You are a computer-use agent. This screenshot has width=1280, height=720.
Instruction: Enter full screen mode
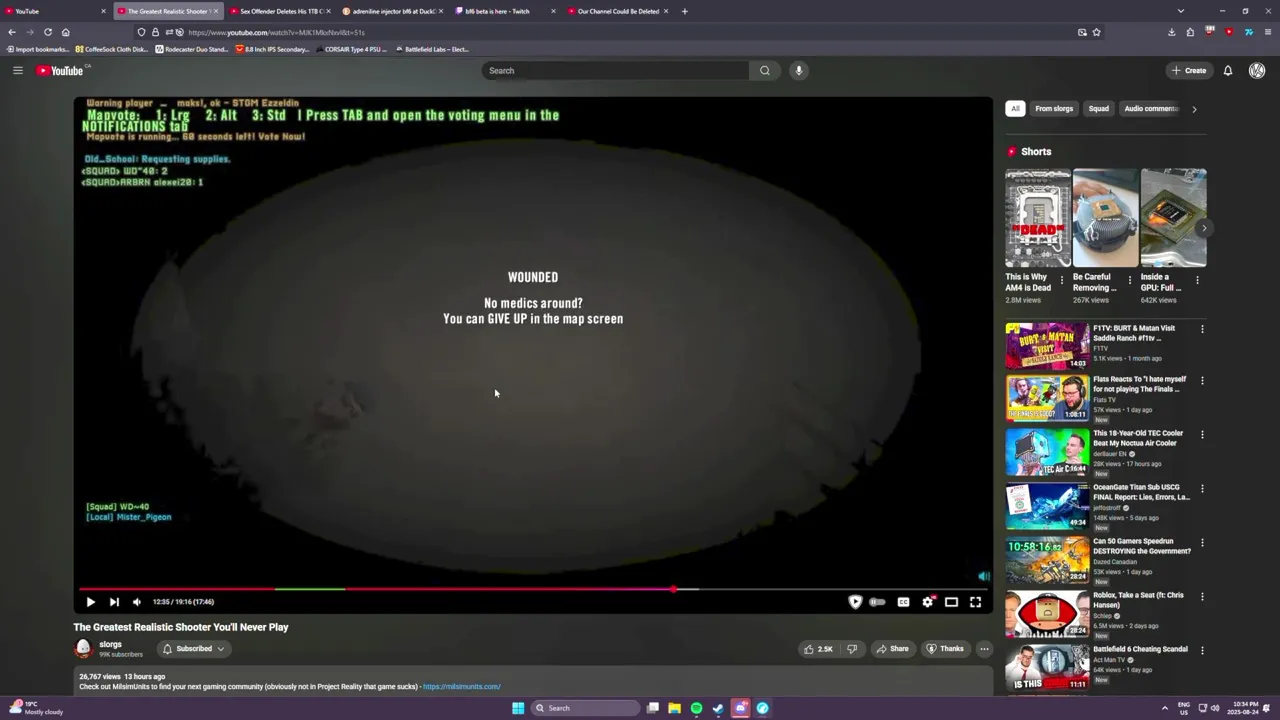tap(976, 602)
